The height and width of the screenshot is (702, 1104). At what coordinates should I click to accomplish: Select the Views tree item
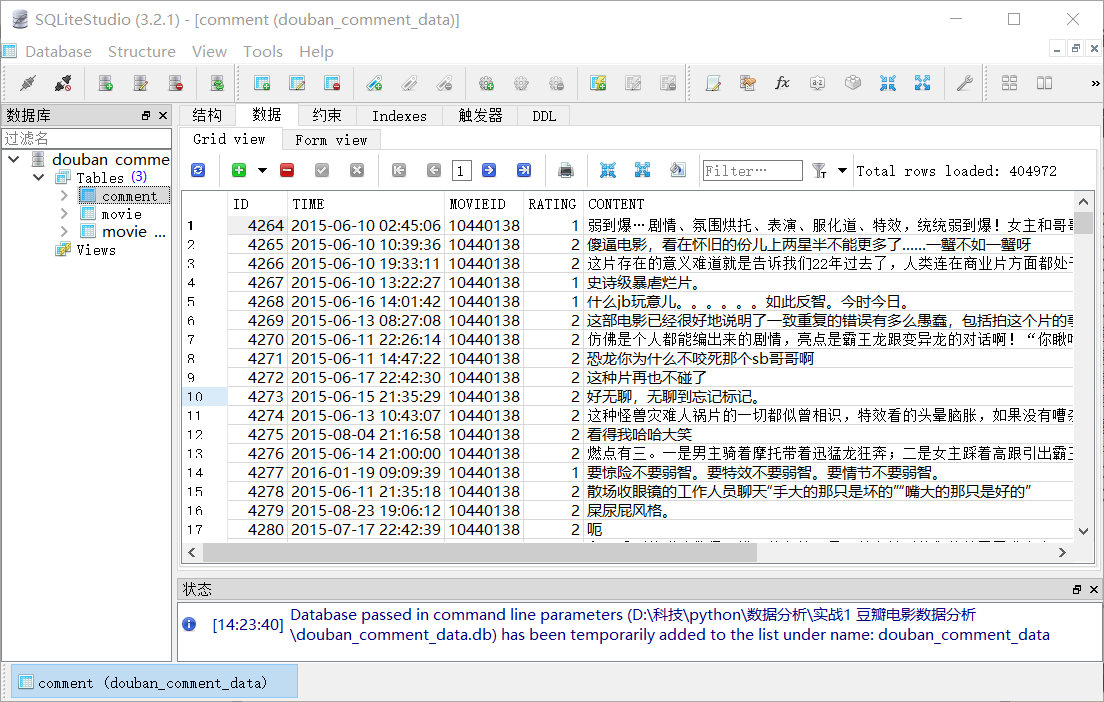click(96, 250)
